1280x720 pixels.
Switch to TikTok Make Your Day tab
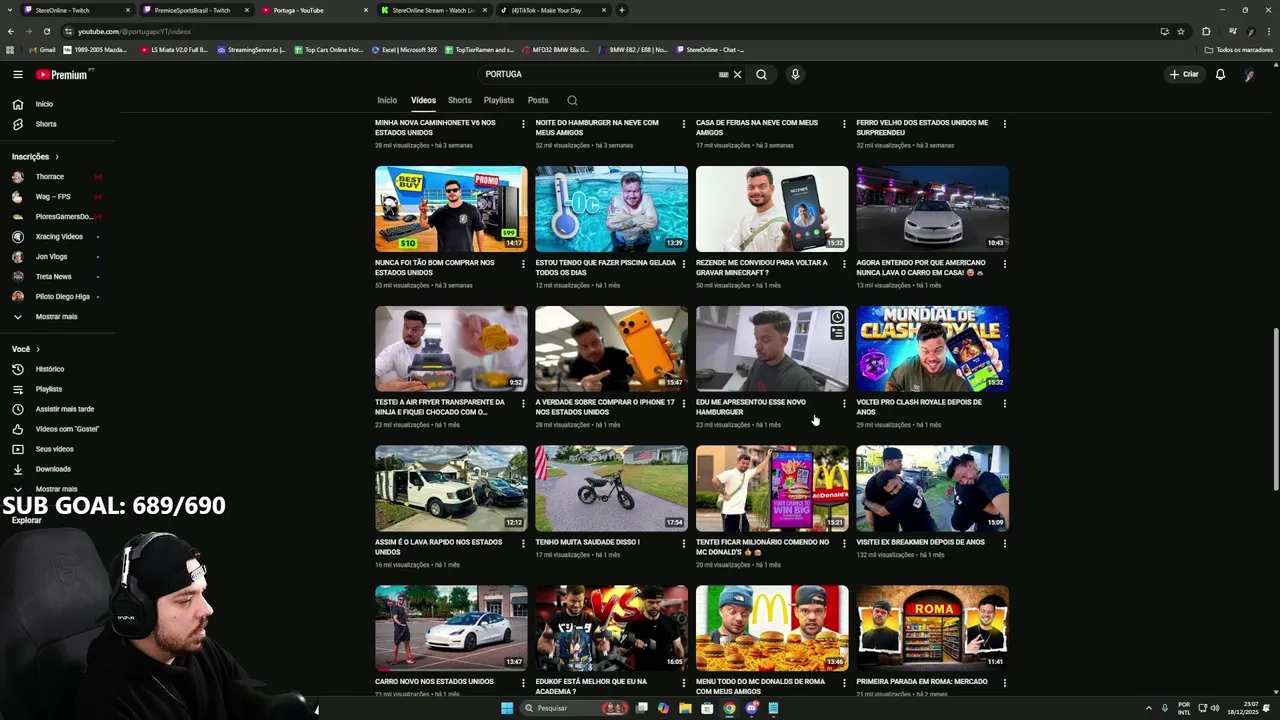tap(553, 10)
